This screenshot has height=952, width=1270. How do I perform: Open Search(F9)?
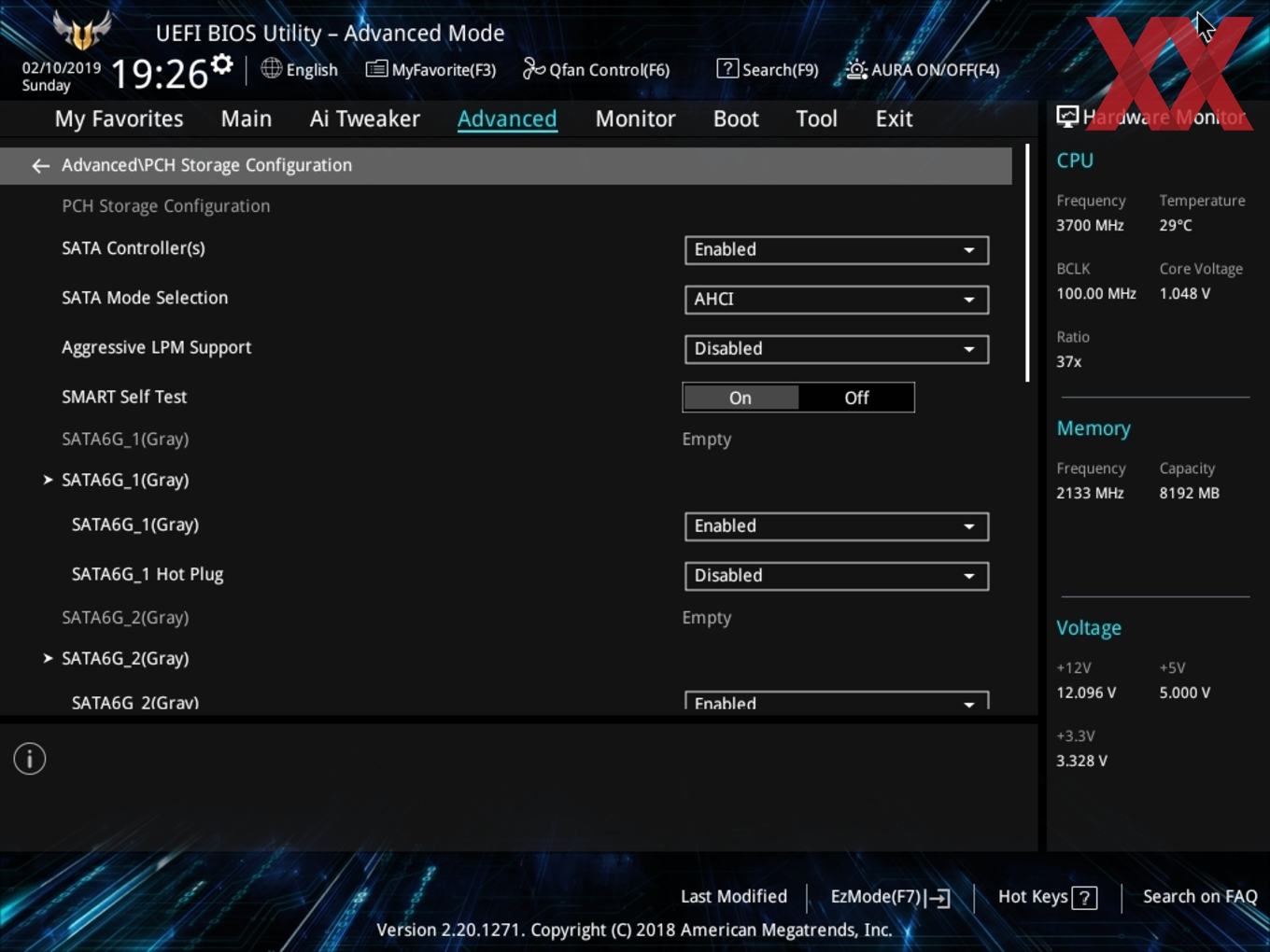[768, 69]
